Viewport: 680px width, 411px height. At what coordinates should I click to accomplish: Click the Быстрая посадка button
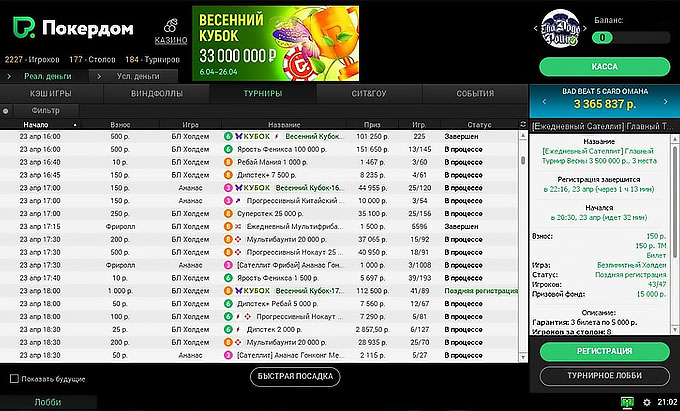click(295, 376)
